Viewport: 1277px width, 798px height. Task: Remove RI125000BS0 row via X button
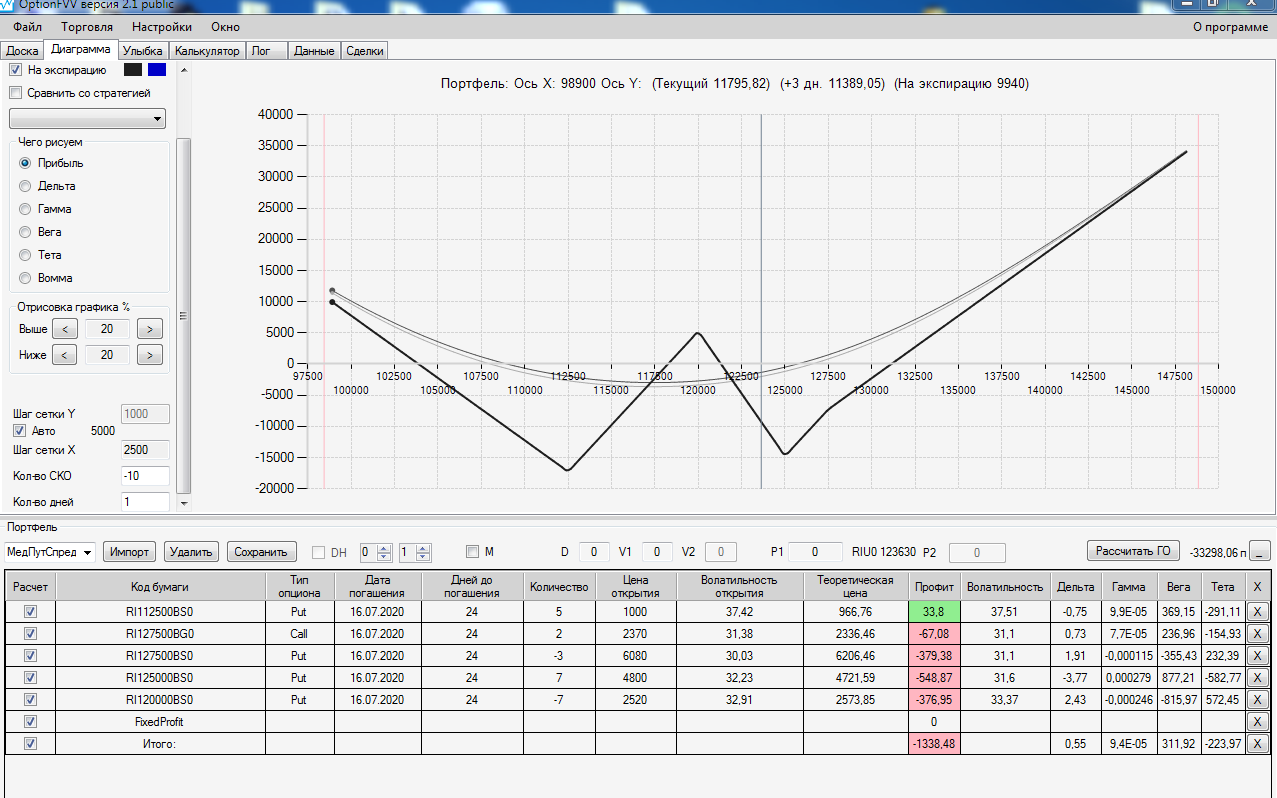pos(1258,677)
